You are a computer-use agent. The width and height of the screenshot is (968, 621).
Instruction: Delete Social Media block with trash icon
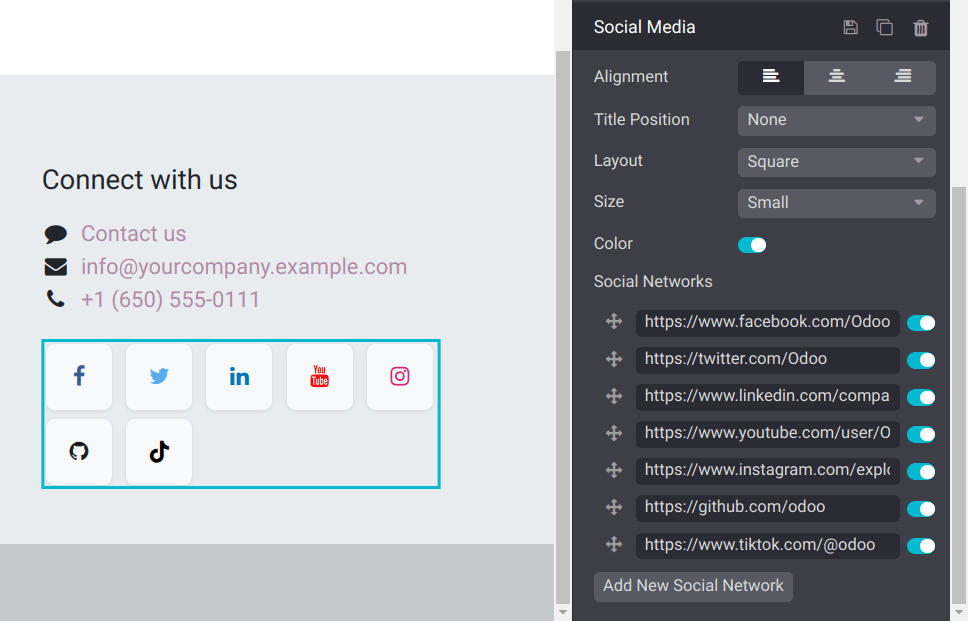tap(921, 28)
